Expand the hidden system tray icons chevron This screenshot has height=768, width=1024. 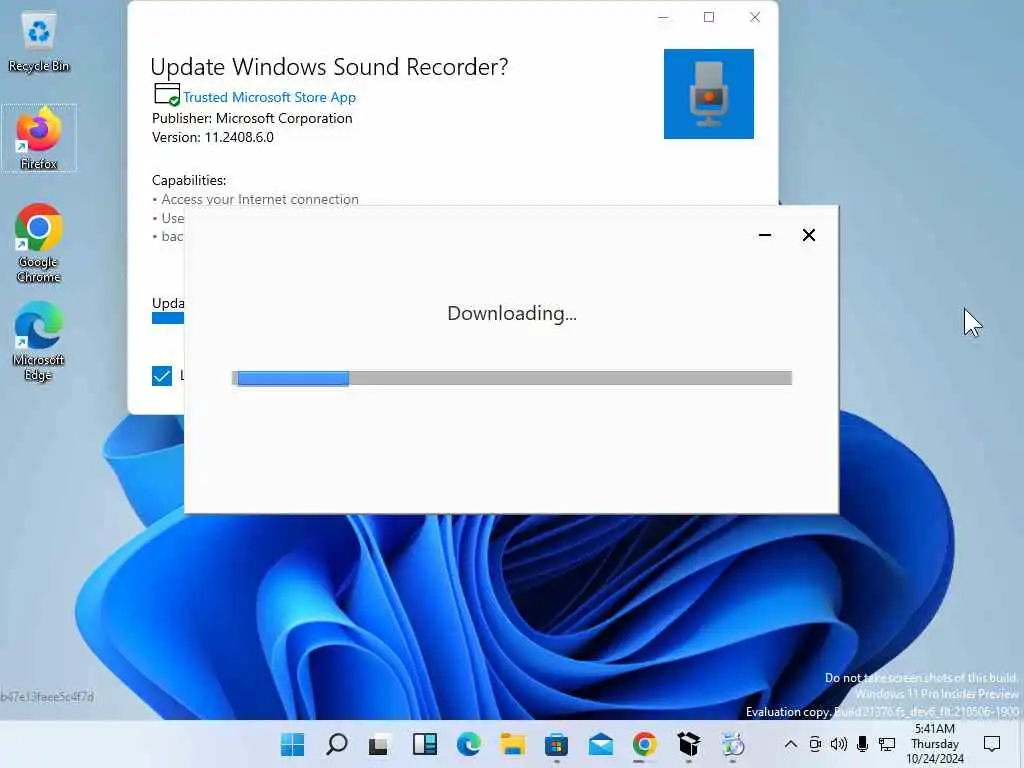pos(790,744)
